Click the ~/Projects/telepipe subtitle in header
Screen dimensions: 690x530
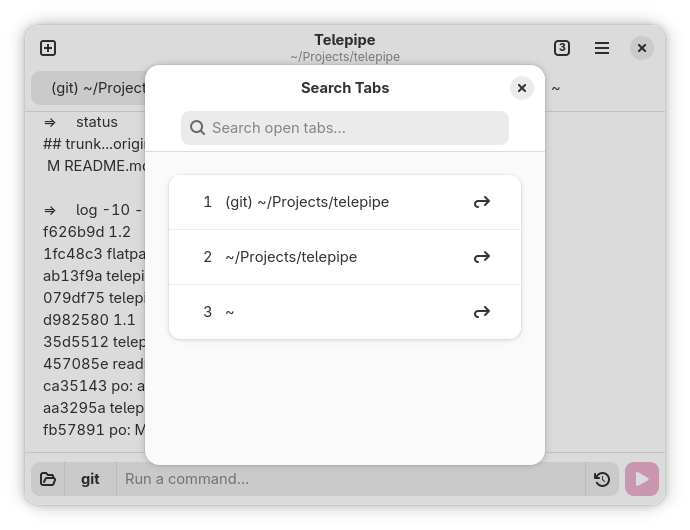coord(345,57)
